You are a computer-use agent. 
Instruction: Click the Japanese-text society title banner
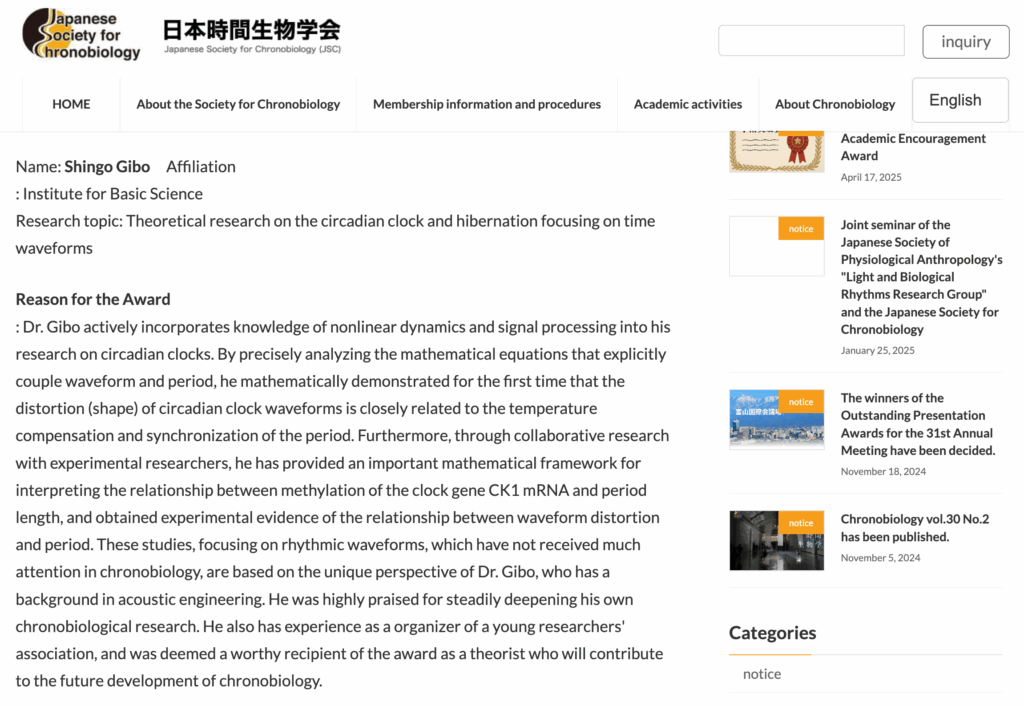(x=252, y=37)
